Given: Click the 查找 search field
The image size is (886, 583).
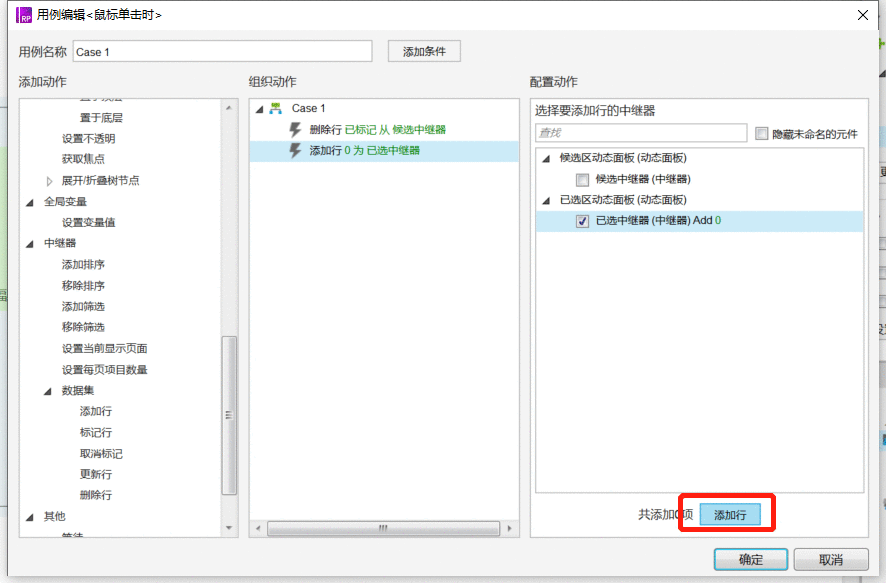Looking at the screenshot, I should click(x=641, y=133).
